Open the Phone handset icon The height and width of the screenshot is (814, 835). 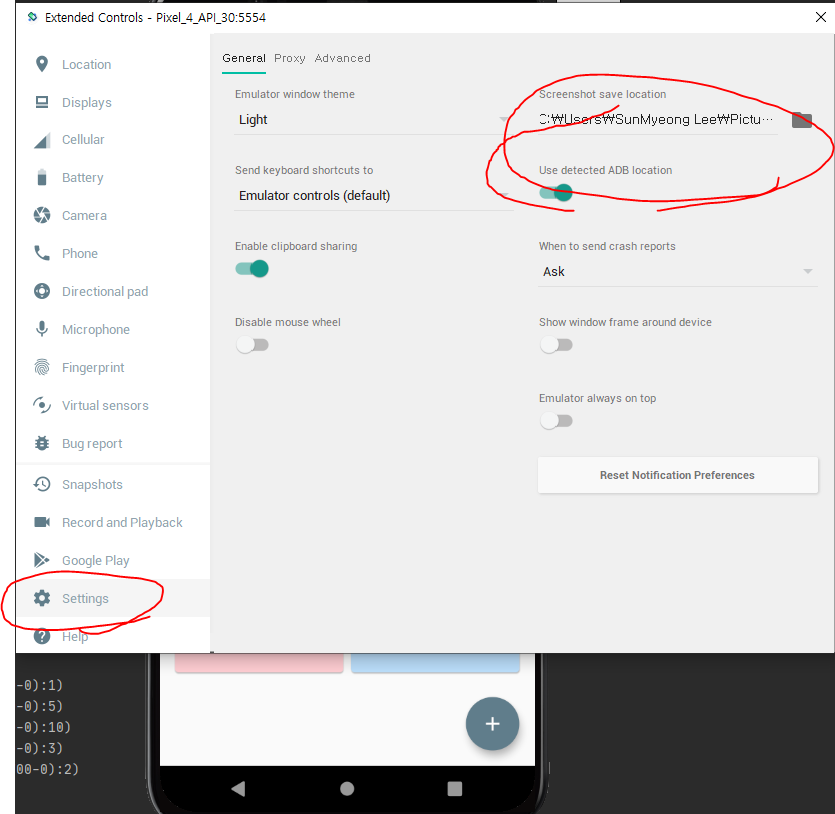(x=42, y=253)
